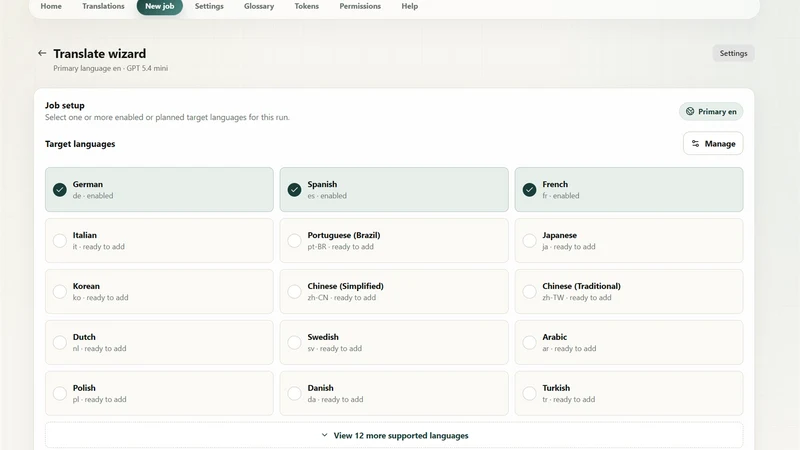Viewport: 800px width, 450px height.
Task: Select the Turkish radio circle
Action: (x=530, y=393)
